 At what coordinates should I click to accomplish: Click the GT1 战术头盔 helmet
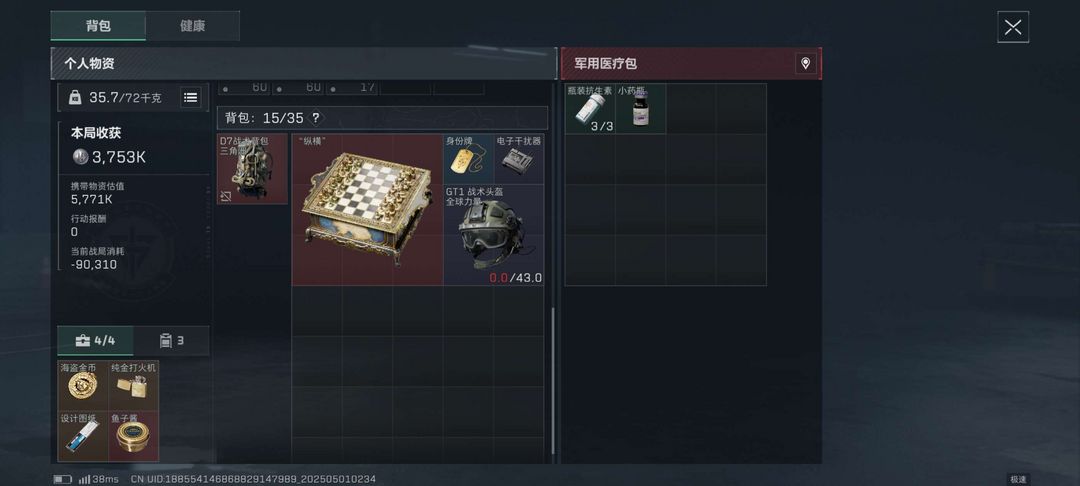(494, 235)
